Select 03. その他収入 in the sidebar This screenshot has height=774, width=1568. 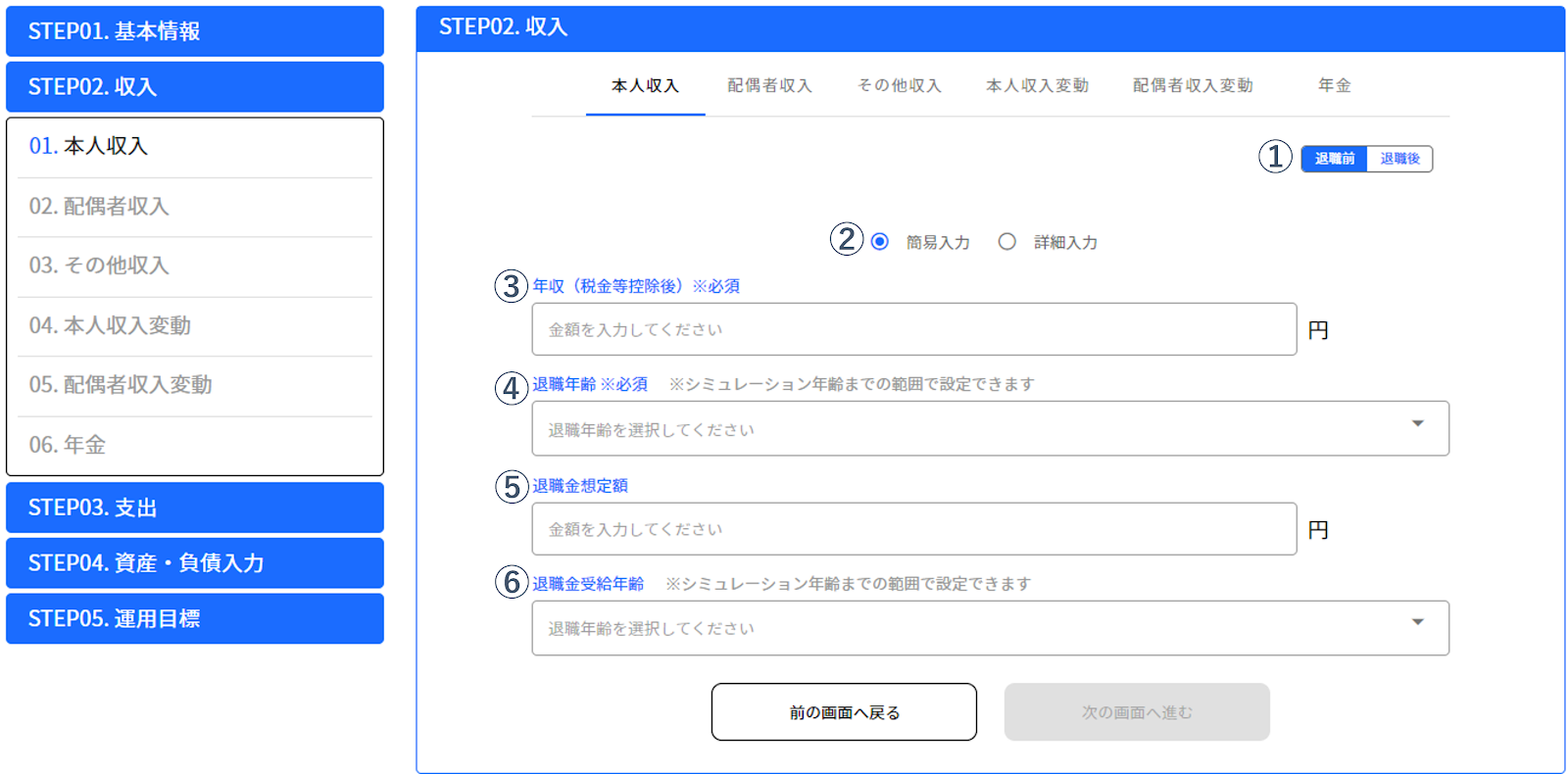click(x=195, y=266)
